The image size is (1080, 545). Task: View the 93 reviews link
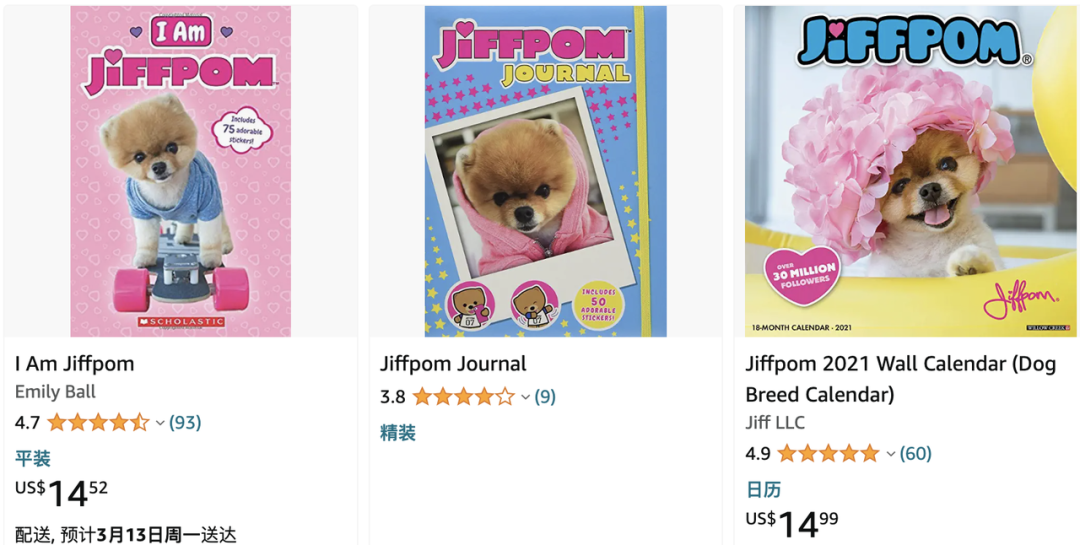pos(185,422)
